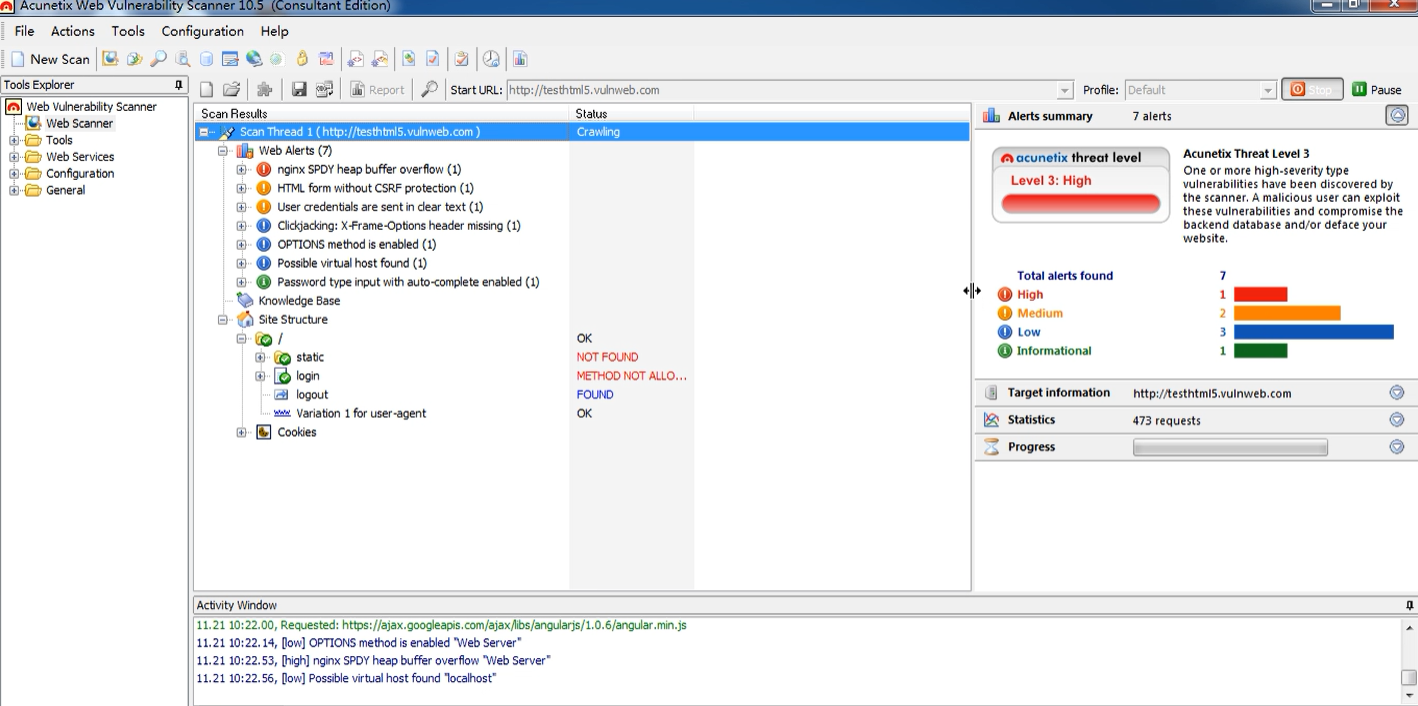Open the Actions menu
Image resolution: width=1418 pixels, height=706 pixels.
coord(73,31)
